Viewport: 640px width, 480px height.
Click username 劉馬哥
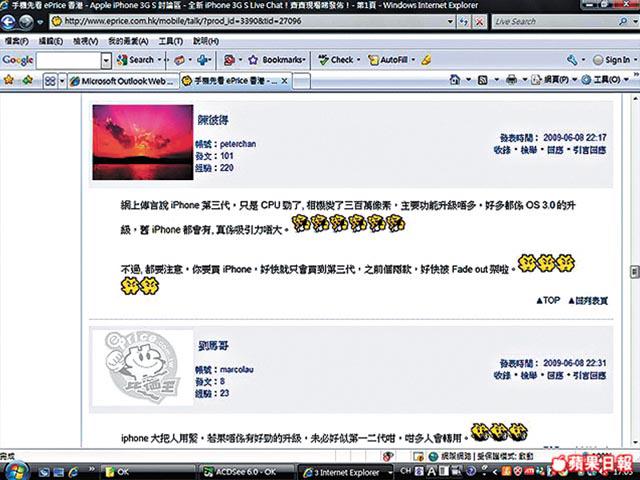213,346
